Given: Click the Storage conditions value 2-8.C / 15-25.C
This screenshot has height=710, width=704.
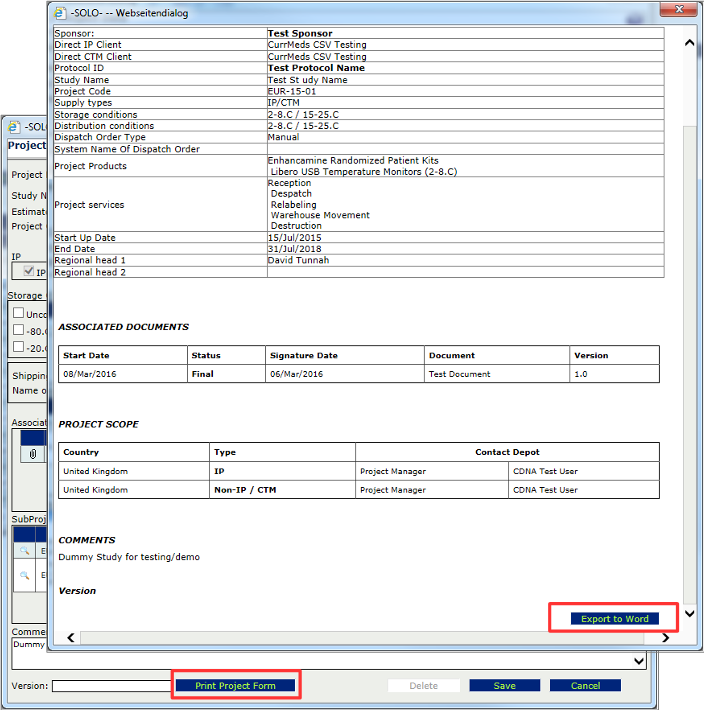Looking at the screenshot, I should [x=303, y=115].
